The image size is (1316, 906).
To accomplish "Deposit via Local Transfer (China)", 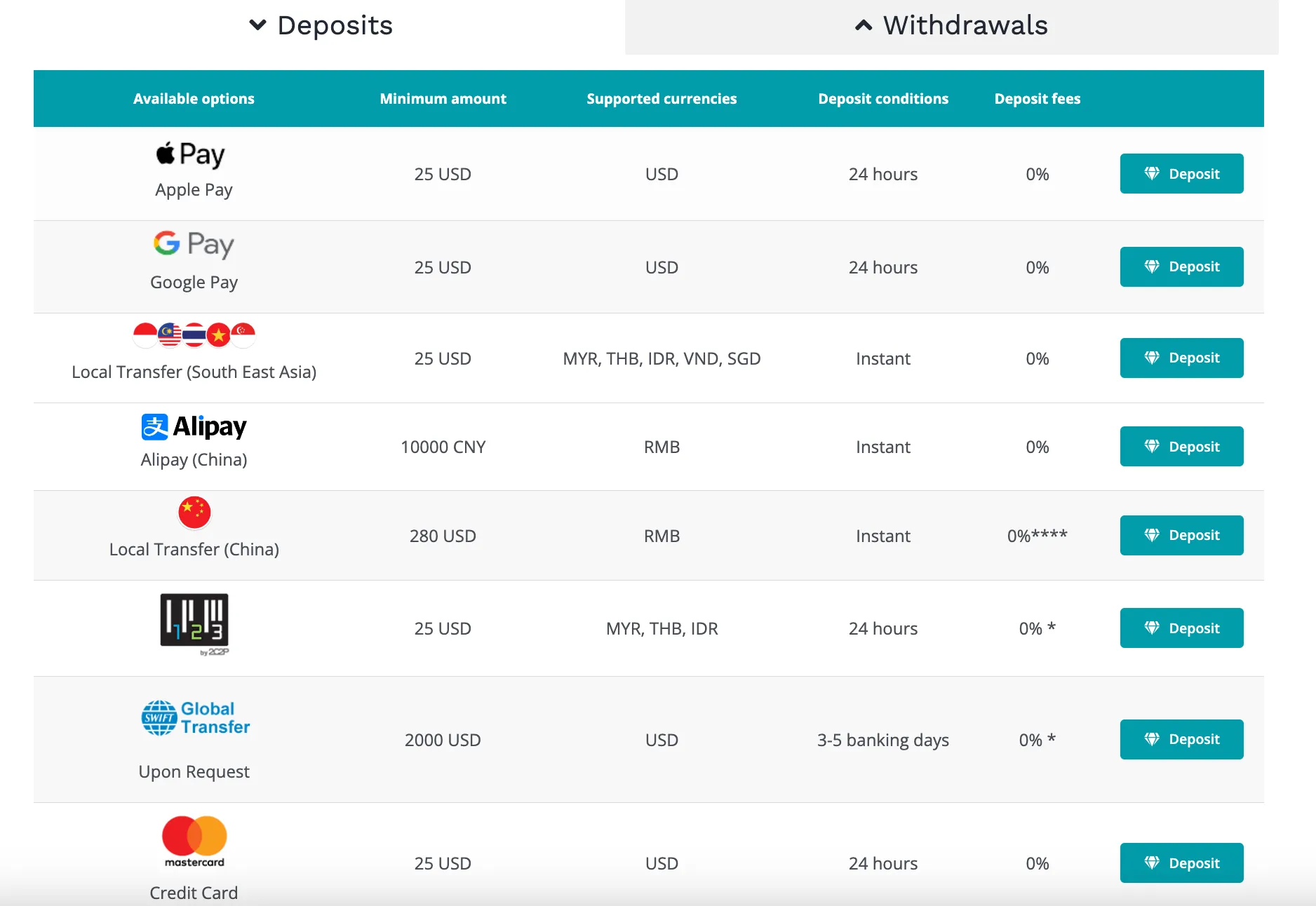I will pyautogui.click(x=1182, y=535).
